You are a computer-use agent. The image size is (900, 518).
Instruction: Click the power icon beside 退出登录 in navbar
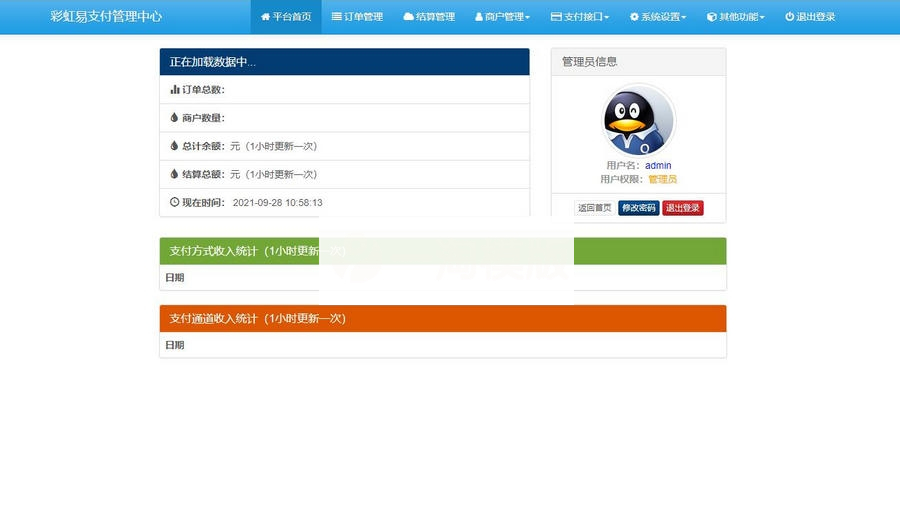coord(789,17)
